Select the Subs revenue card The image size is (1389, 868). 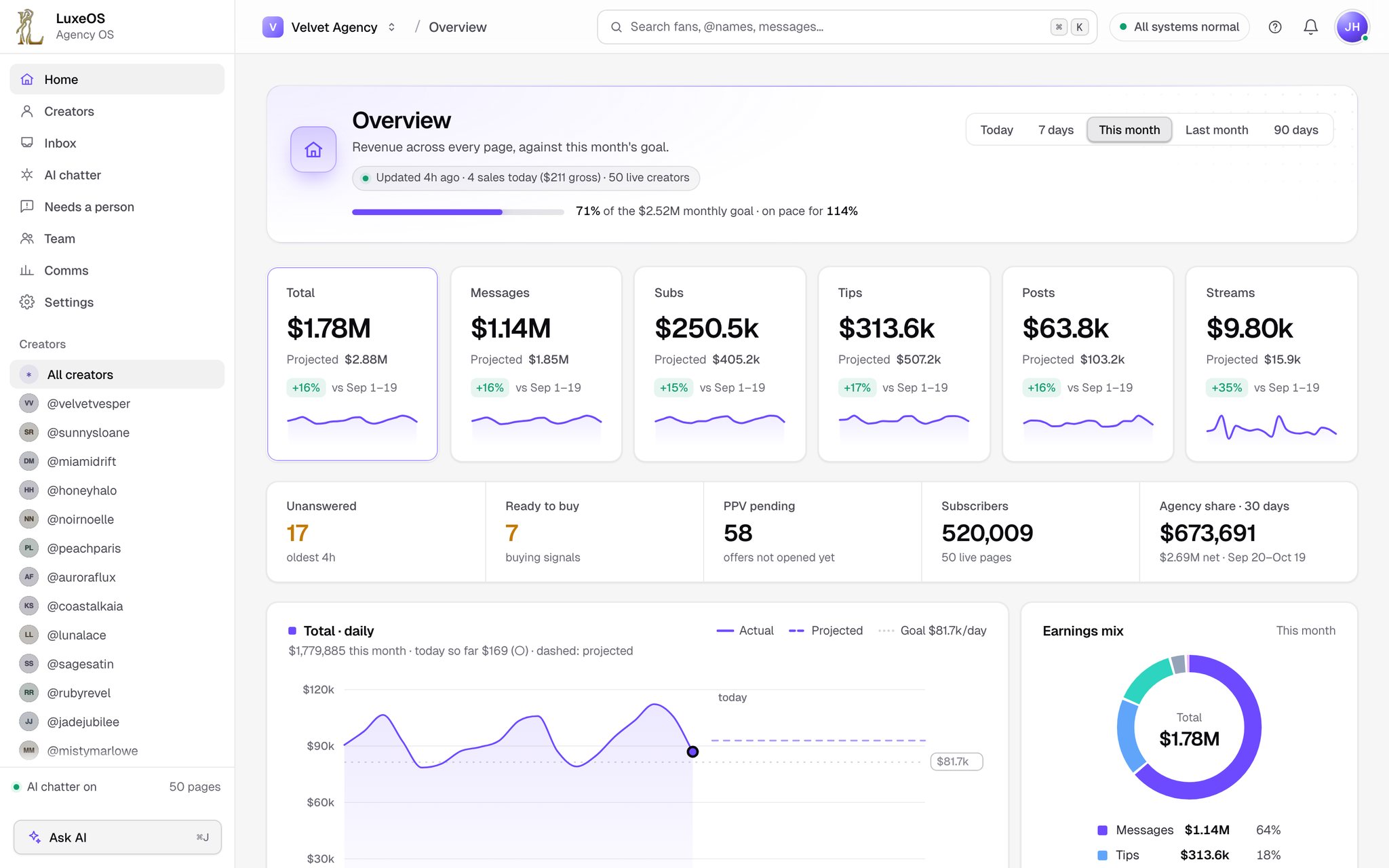point(720,364)
